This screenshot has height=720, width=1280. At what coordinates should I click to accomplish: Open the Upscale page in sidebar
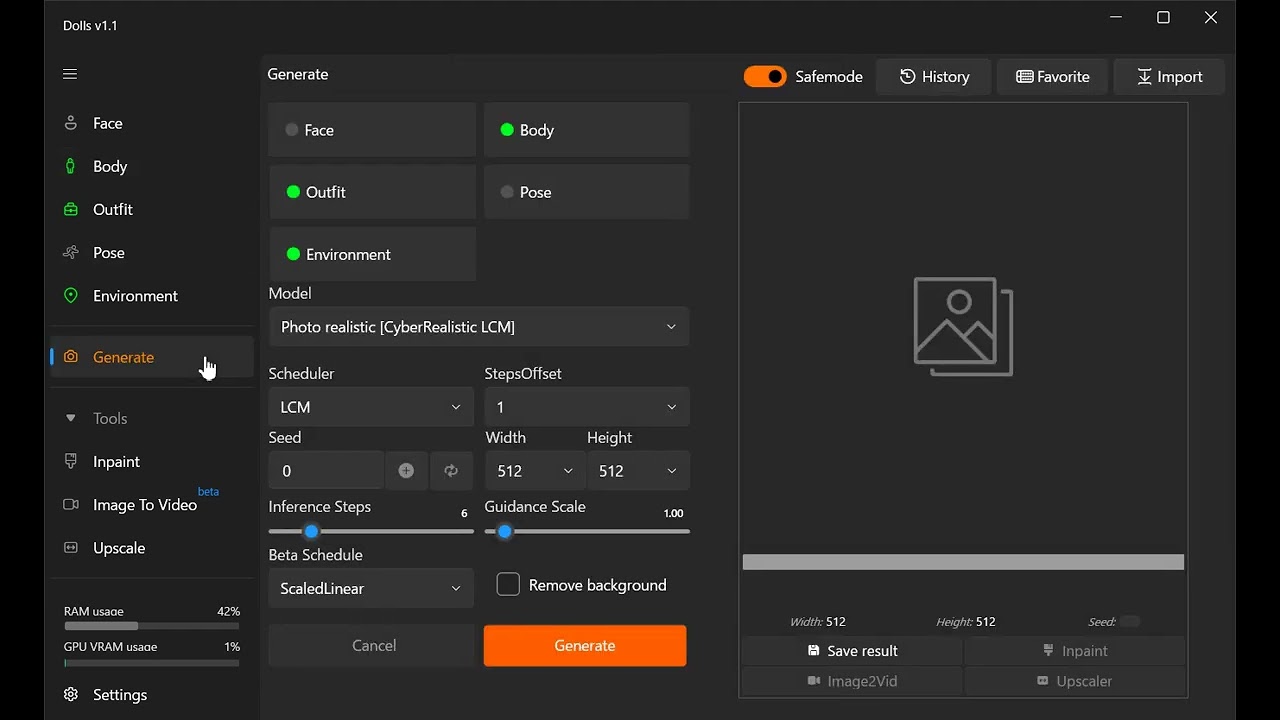coord(150,547)
